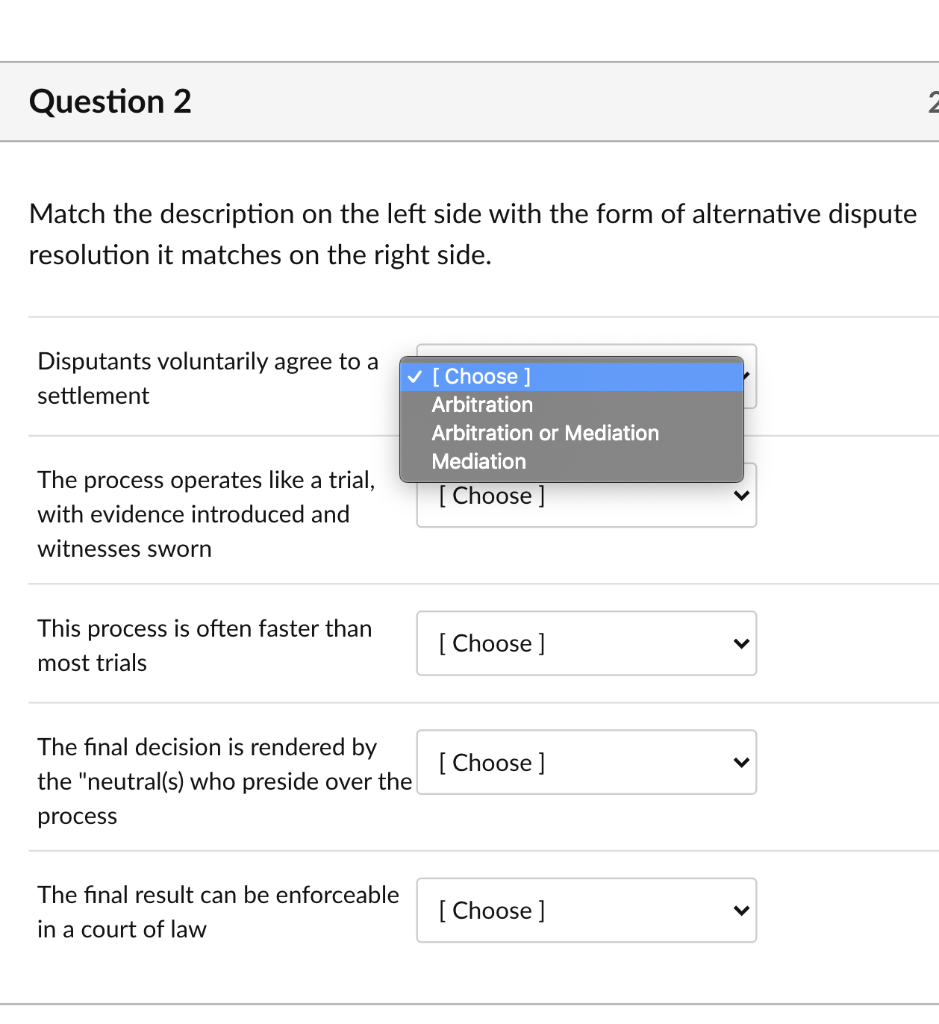Highlight the question instructions paragraph
This screenshot has width=939, height=1024.
tap(472, 234)
